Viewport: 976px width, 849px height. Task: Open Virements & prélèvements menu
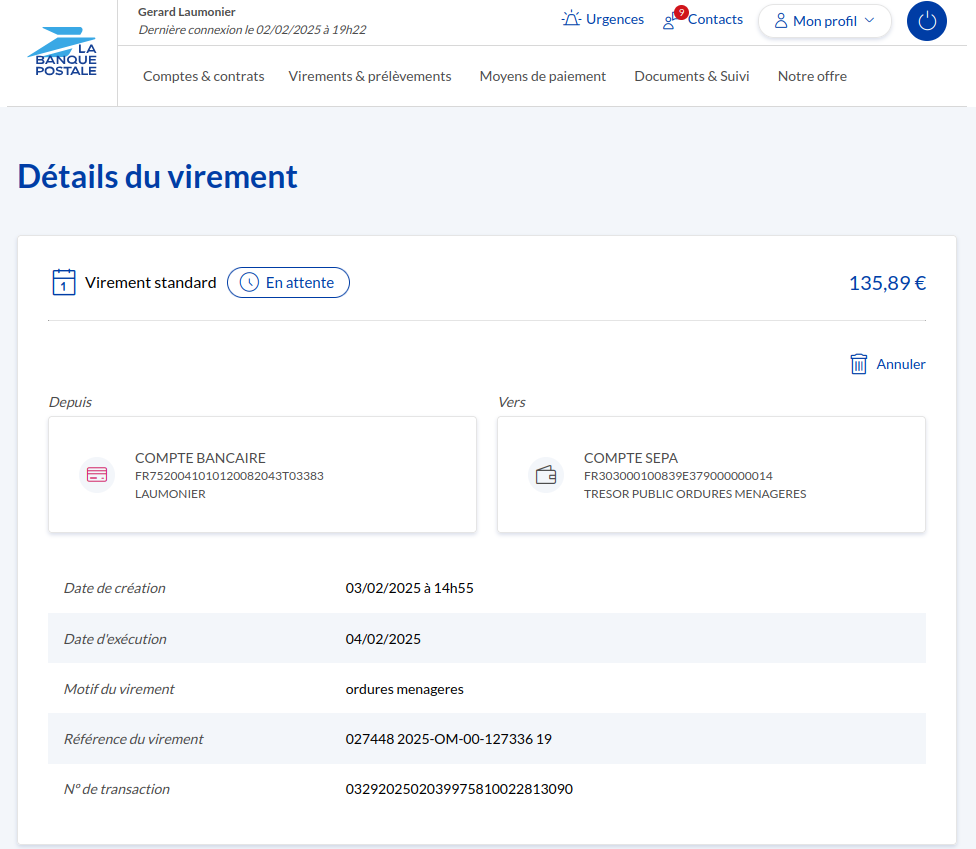(370, 76)
